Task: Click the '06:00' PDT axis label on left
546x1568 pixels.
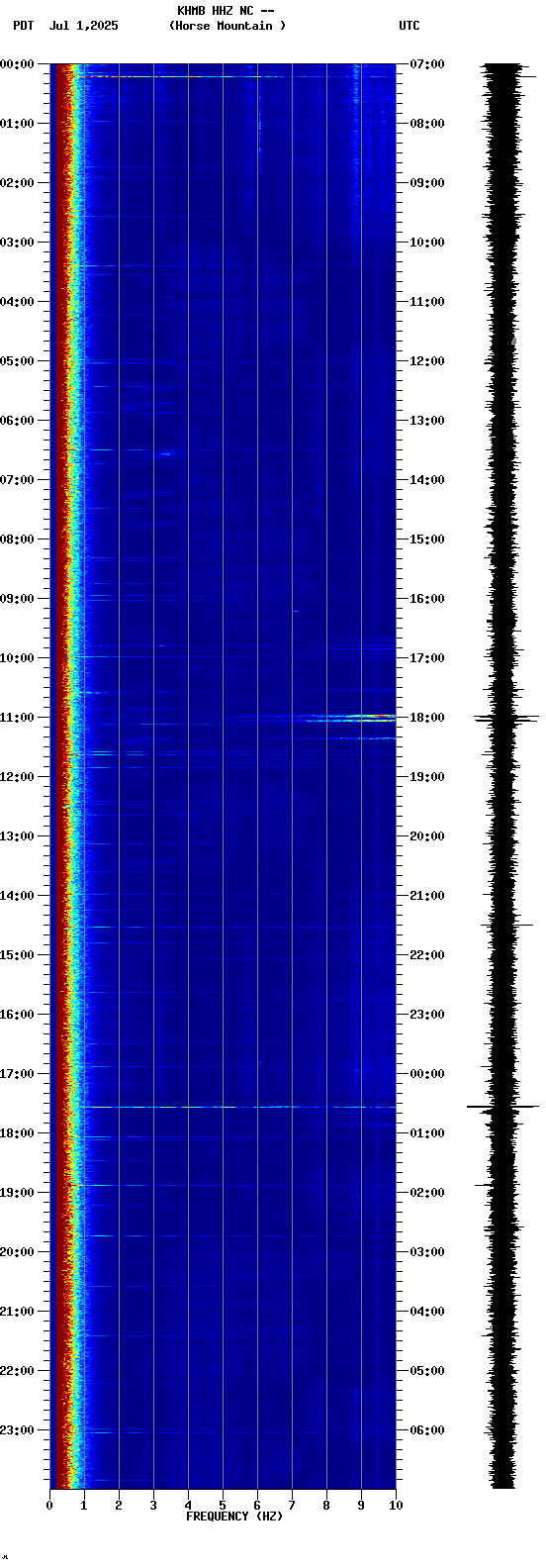Action: pyautogui.click(x=17, y=421)
